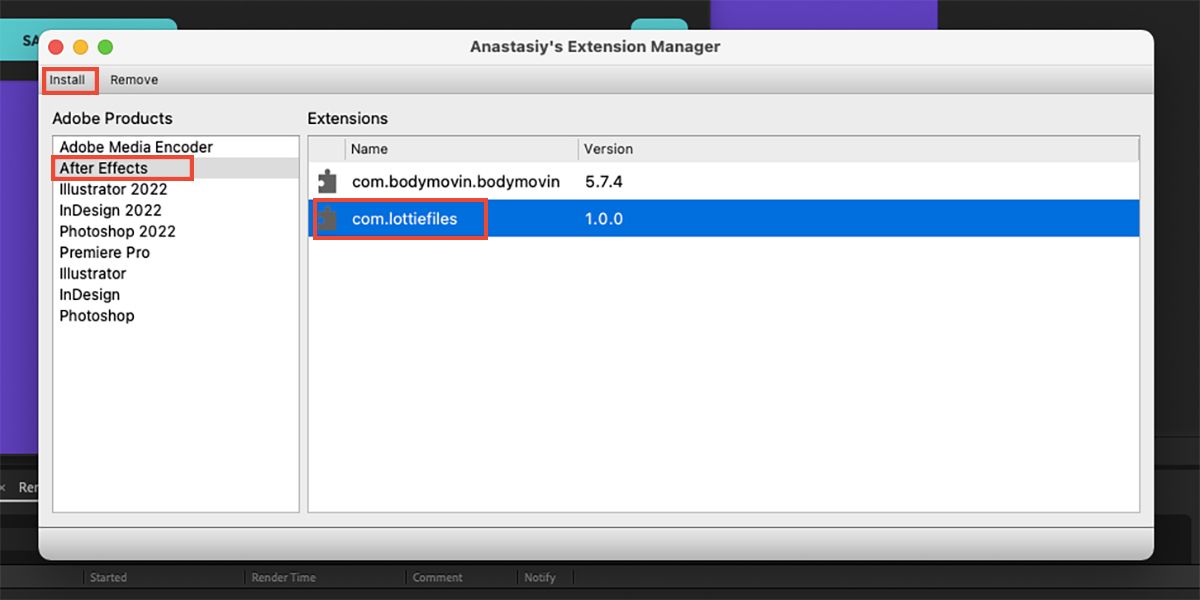Viewport: 1200px width, 600px height.
Task: Click the puzzle icon beside com.lottiefiles
Action: pyautogui.click(x=327, y=218)
